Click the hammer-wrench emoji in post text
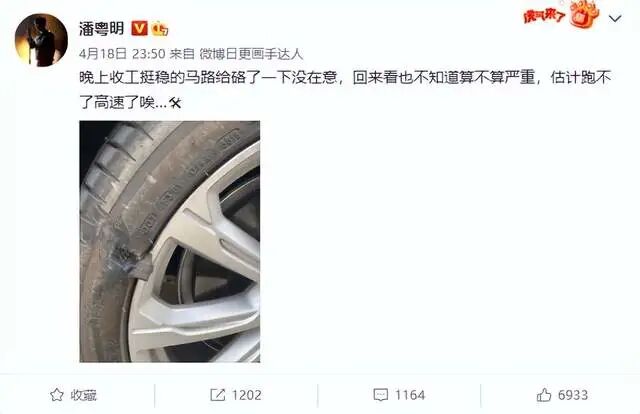Viewport: 640px width, 414px height. point(175,103)
